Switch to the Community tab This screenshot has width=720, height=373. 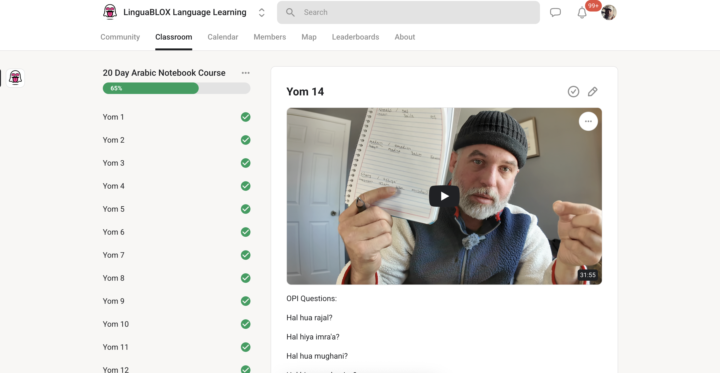(x=120, y=37)
